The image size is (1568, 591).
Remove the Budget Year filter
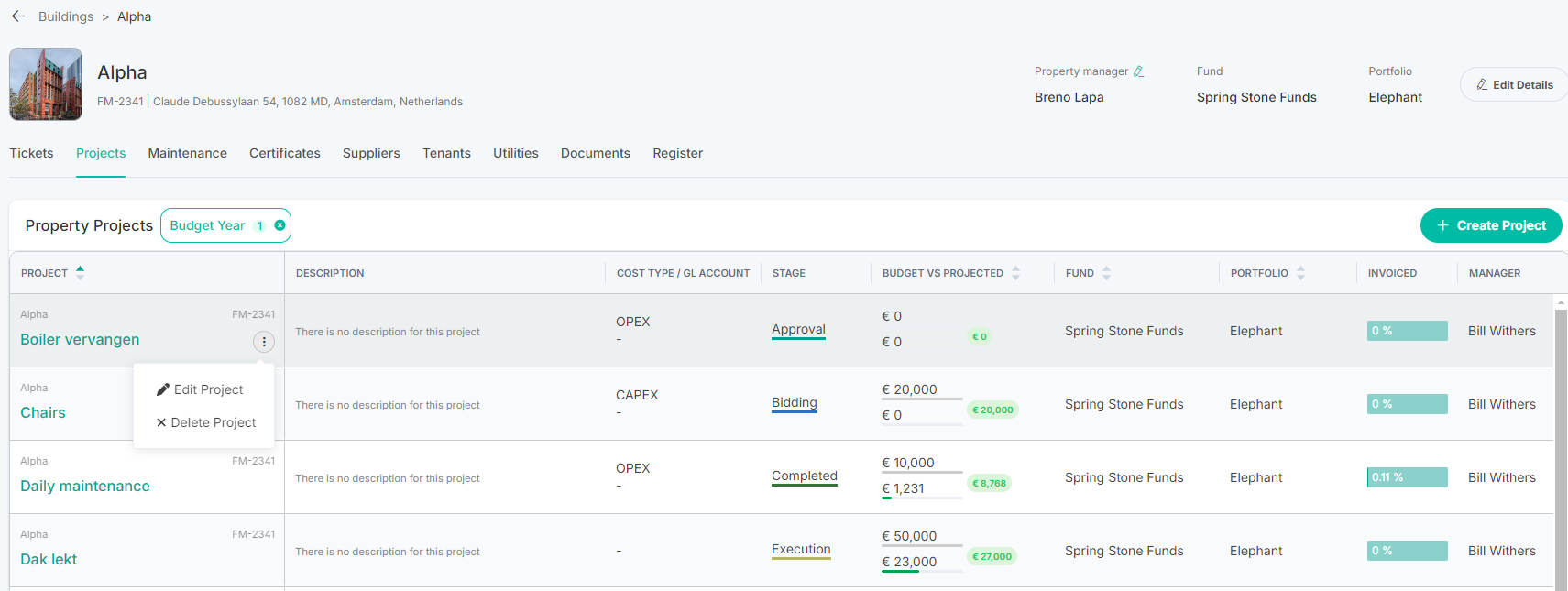[x=280, y=225]
